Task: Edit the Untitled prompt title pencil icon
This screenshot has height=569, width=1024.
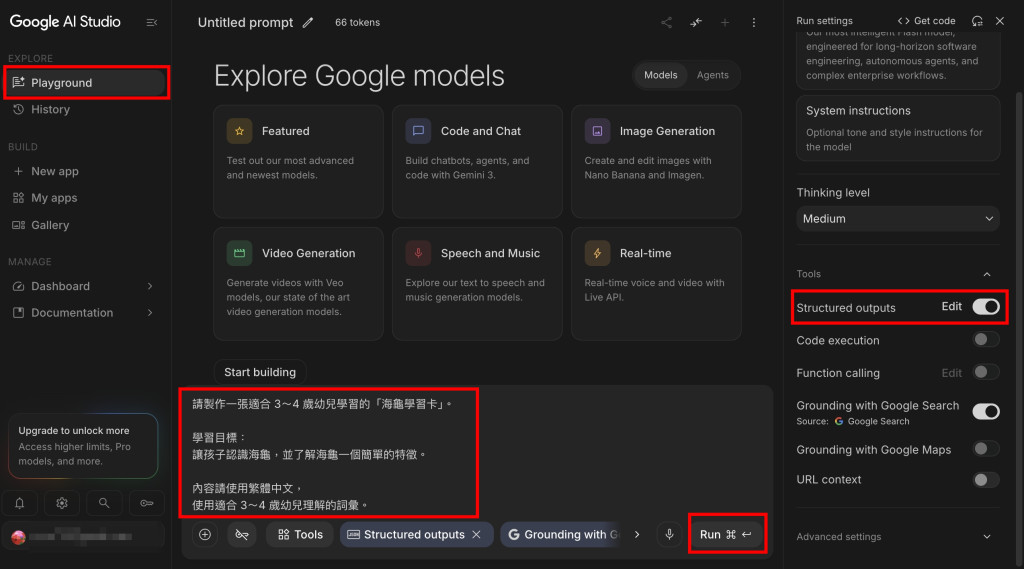Action: (308, 22)
